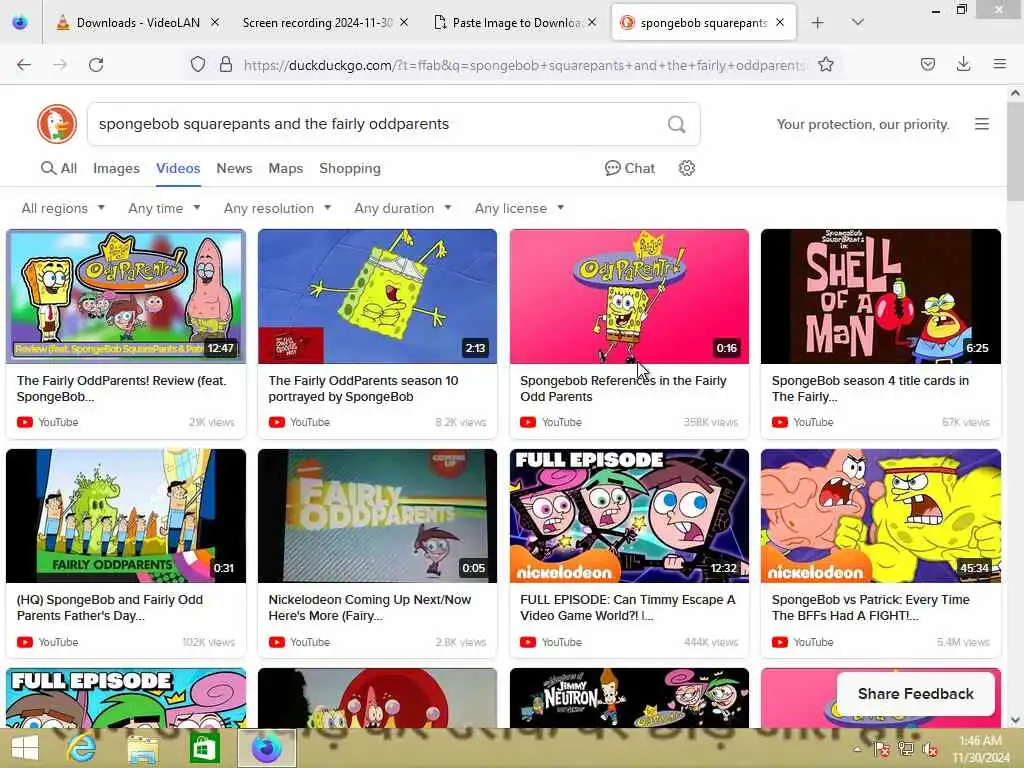Click the network tray icon
The image size is (1024, 768).
[x=905, y=749]
